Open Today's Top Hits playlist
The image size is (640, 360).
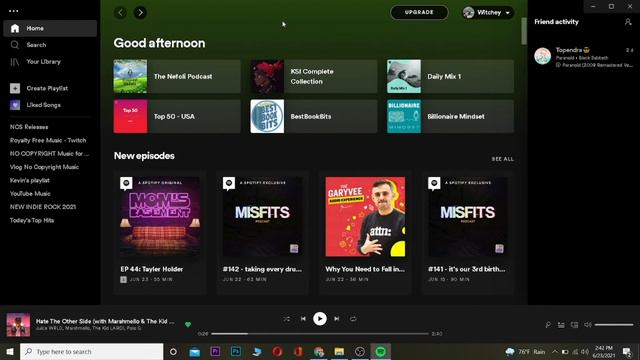32,220
